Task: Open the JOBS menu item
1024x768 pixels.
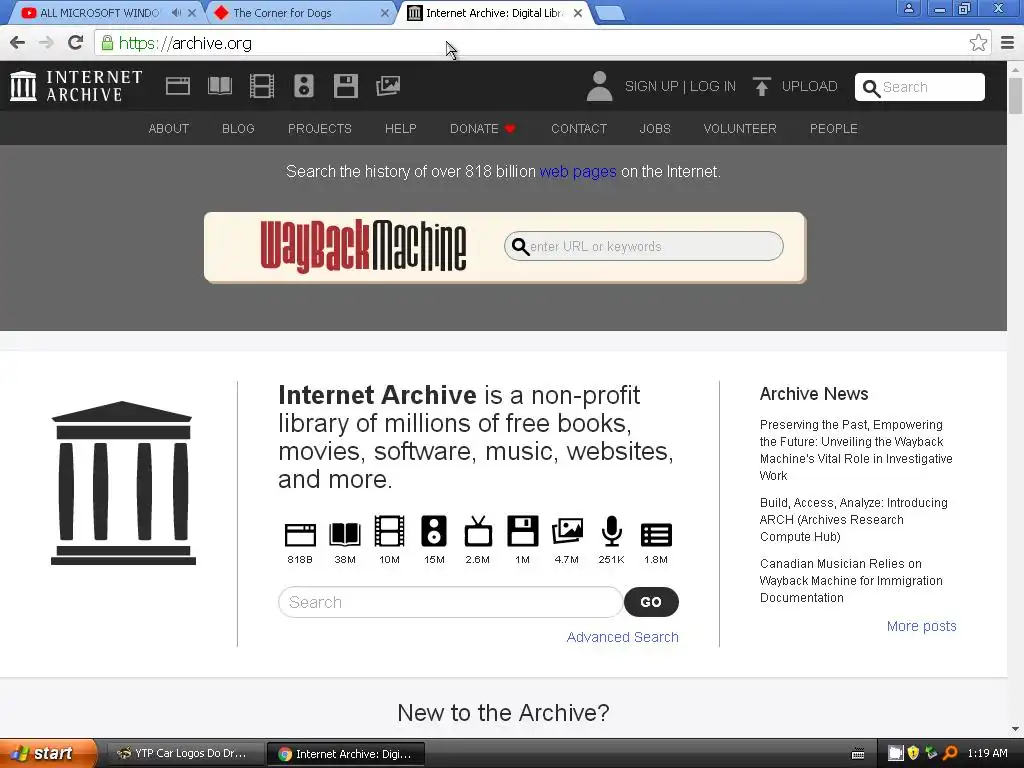Action: 655,129
